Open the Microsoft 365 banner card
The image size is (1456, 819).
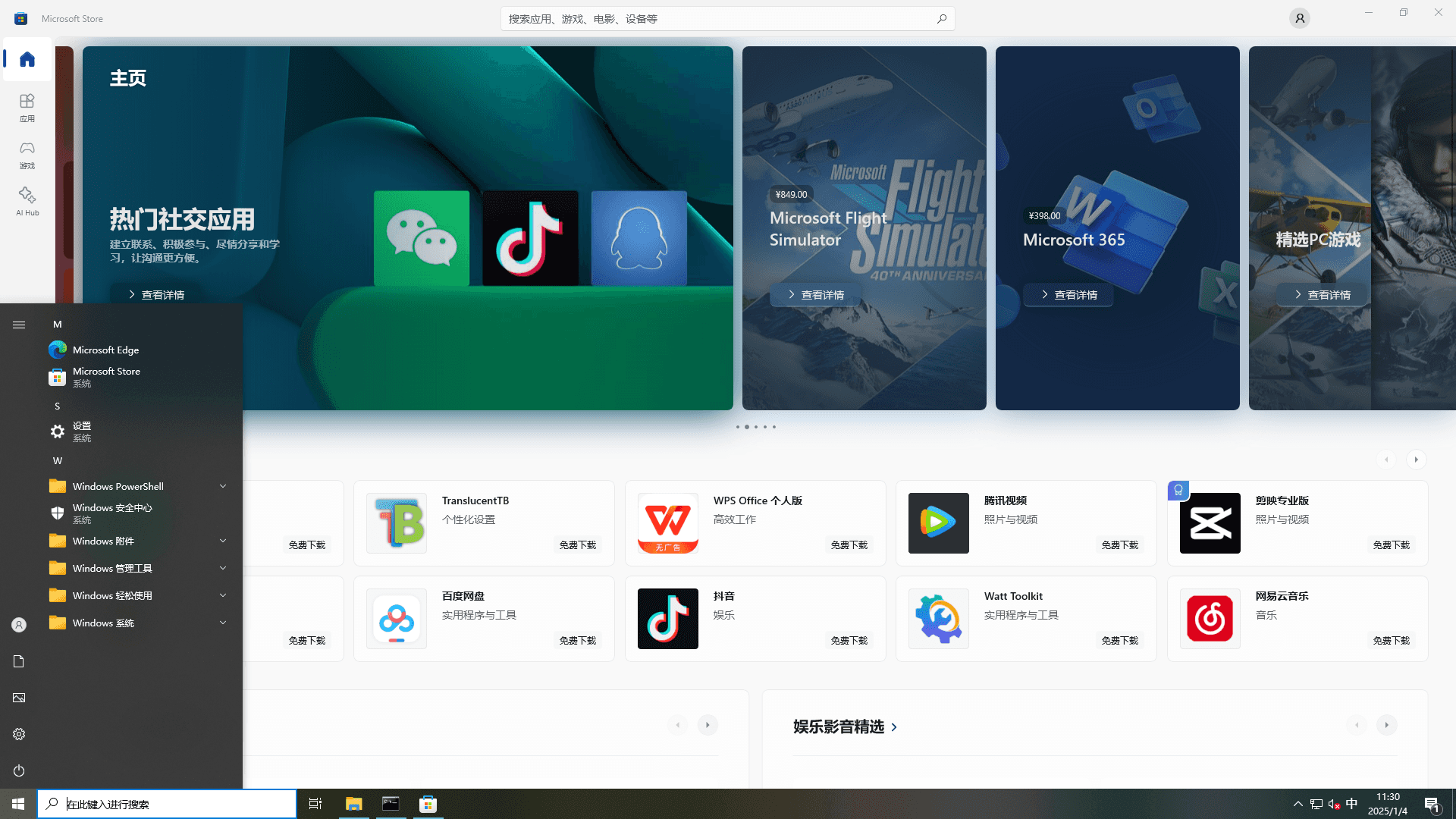coord(1118,228)
